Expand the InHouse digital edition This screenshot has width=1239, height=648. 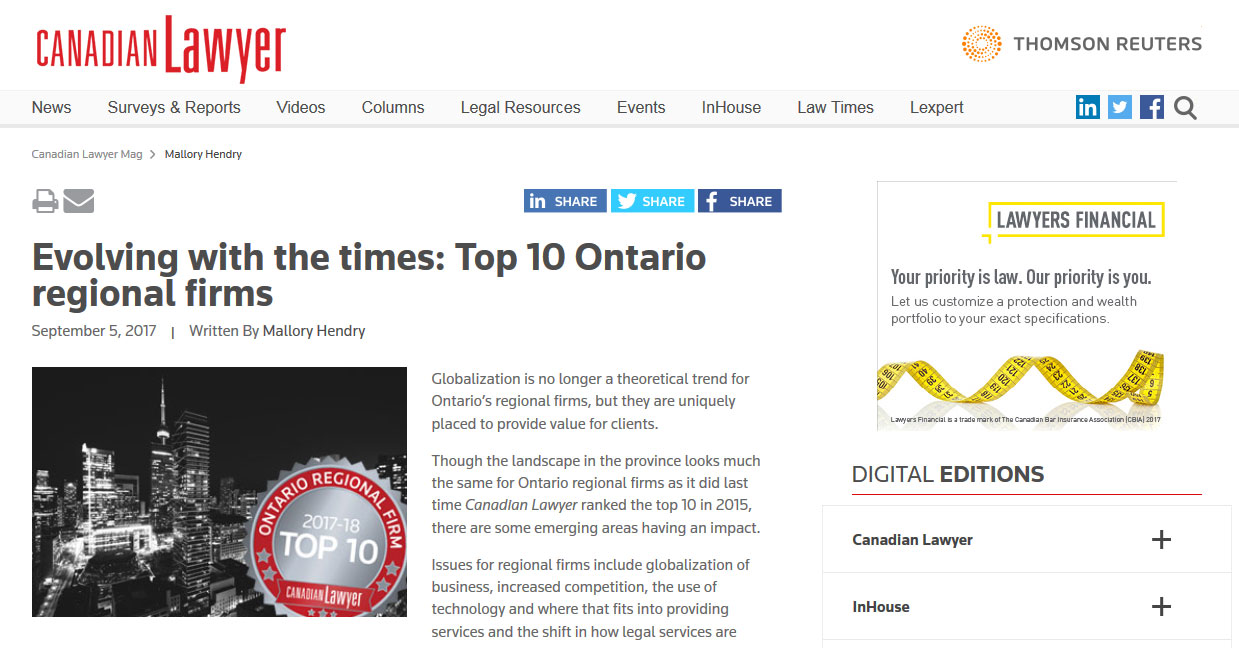[x=1160, y=607]
